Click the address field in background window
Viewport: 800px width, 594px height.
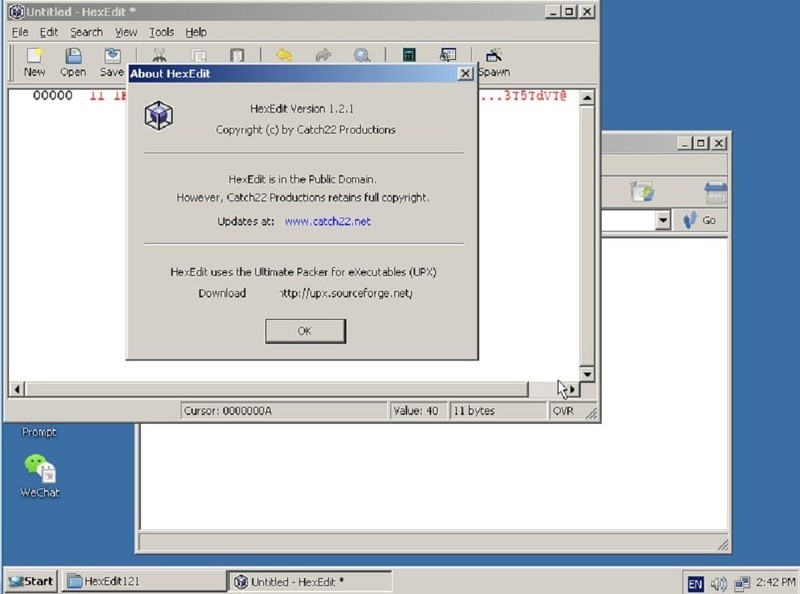pyautogui.click(x=628, y=220)
